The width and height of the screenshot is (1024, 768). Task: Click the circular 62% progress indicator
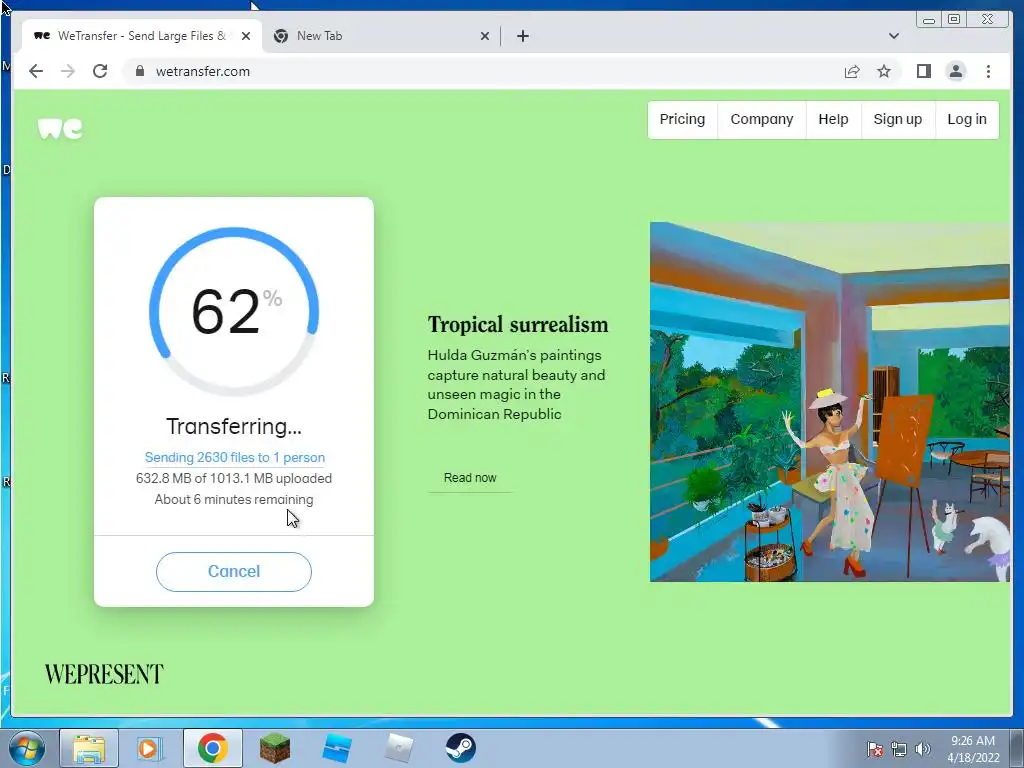[234, 312]
